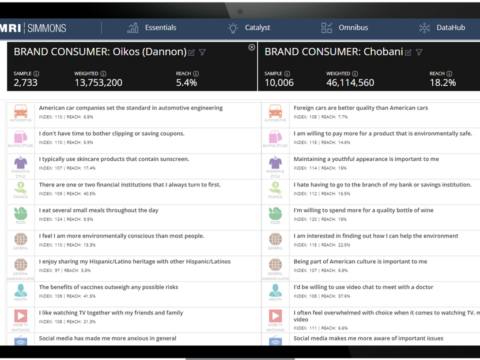Open filter for Oikos (Dannon) panel
This screenshot has width=480, height=360.
[x=202, y=52]
